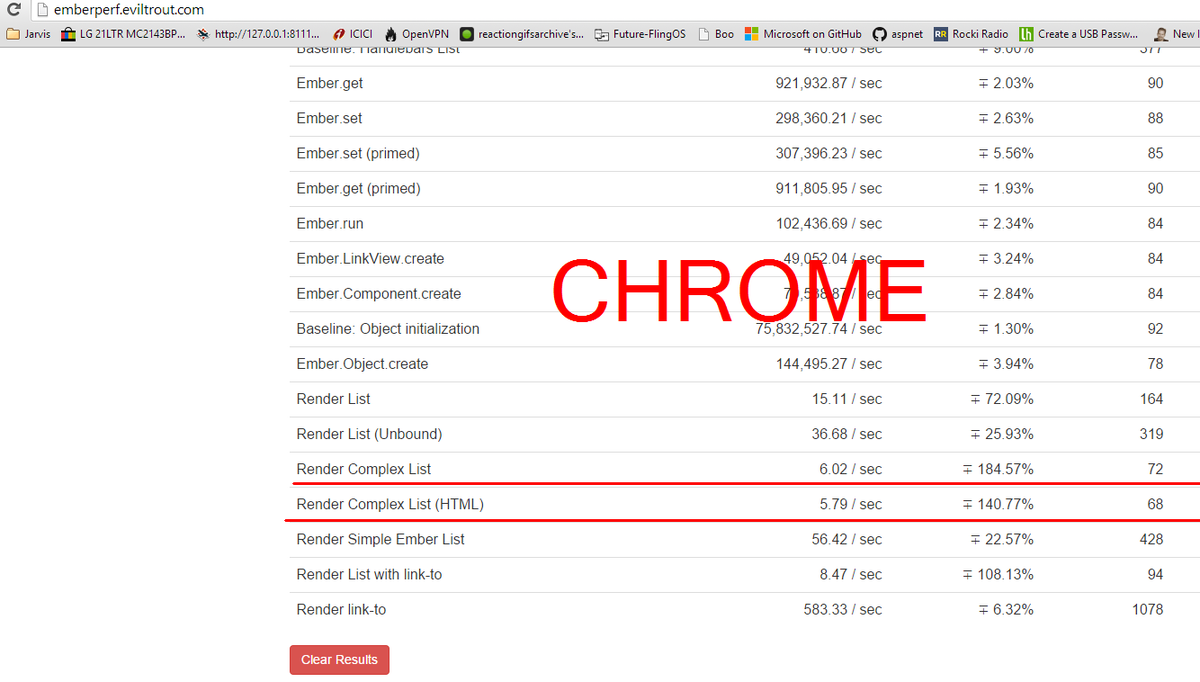Open the Jarvis bookmarks folder

(x=28, y=34)
